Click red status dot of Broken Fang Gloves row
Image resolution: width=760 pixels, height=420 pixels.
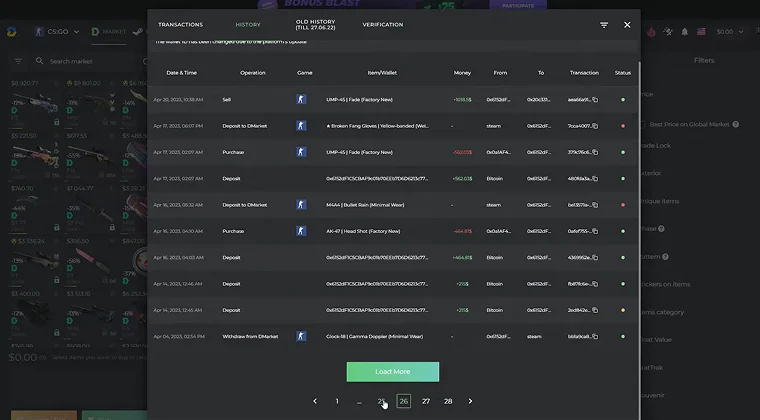623,126
